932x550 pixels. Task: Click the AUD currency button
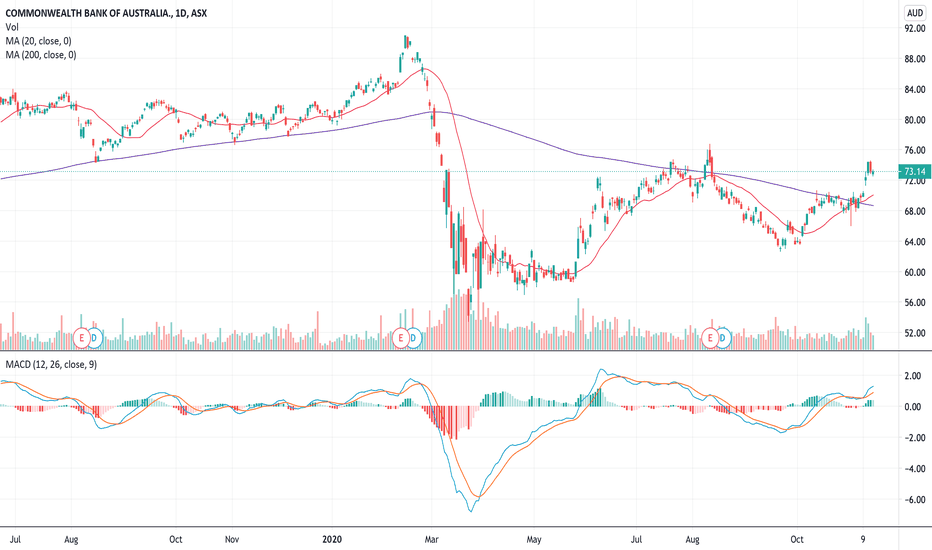tap(915, 12)
